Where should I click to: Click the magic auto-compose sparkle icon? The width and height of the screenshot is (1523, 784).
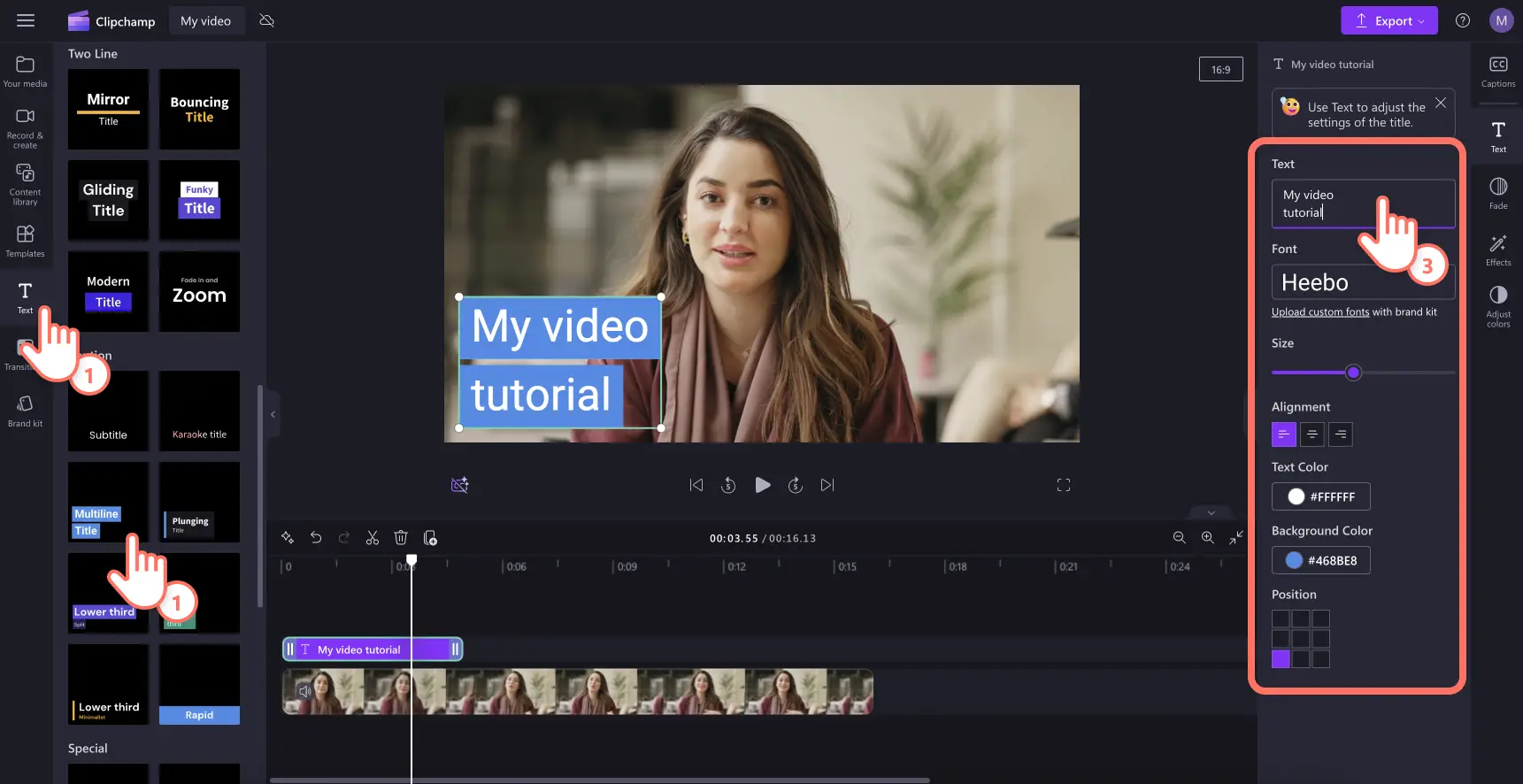click(288, 537)
